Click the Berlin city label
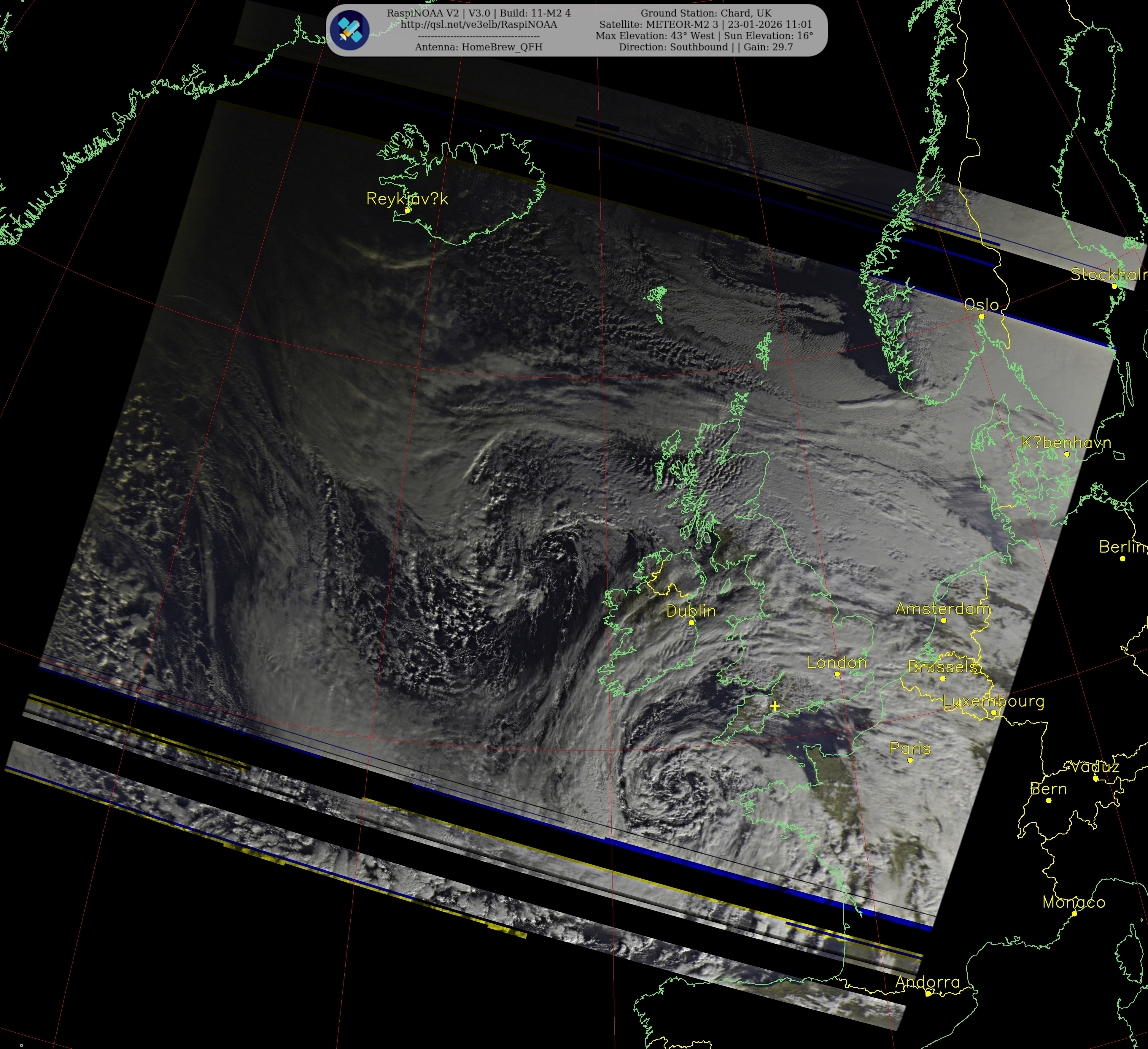The image size is (1148, 1049). pyautogui.click(x=1122, y=547)
